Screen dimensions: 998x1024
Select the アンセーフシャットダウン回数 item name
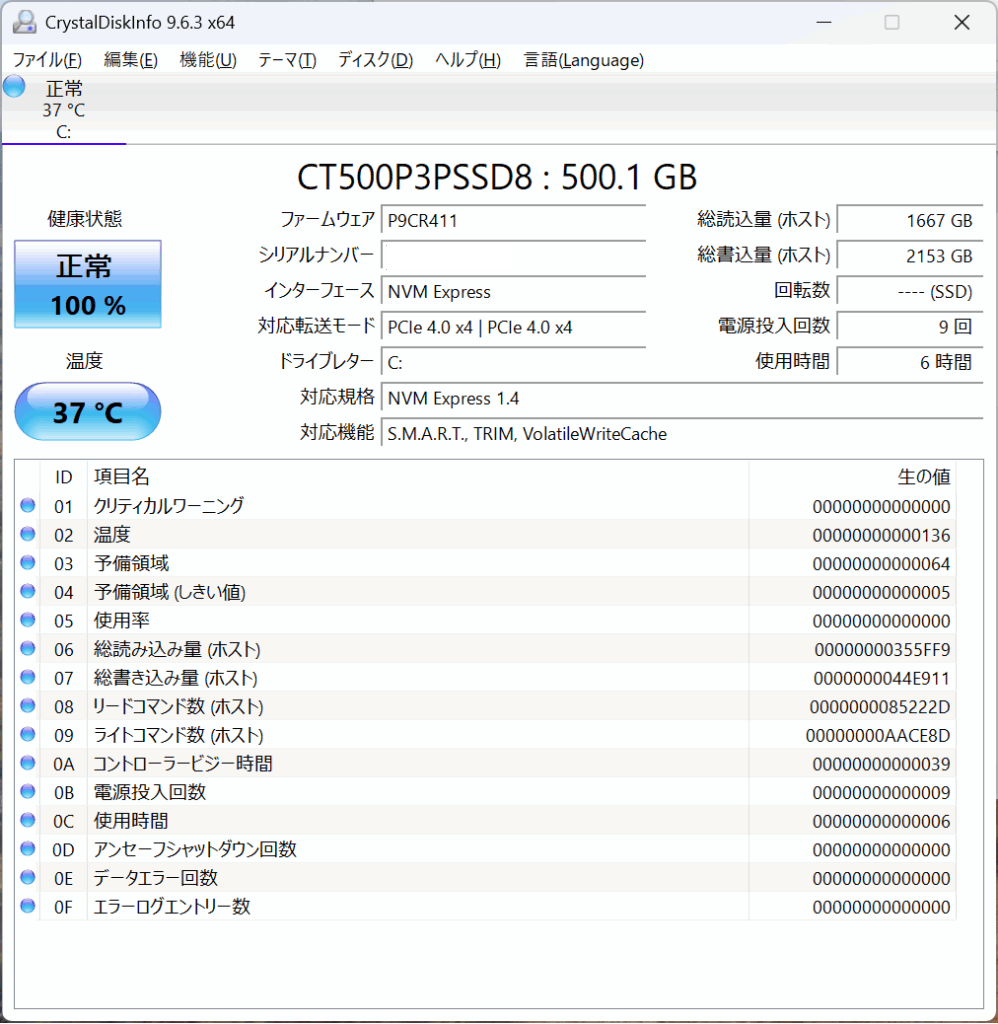pos(195,849)
